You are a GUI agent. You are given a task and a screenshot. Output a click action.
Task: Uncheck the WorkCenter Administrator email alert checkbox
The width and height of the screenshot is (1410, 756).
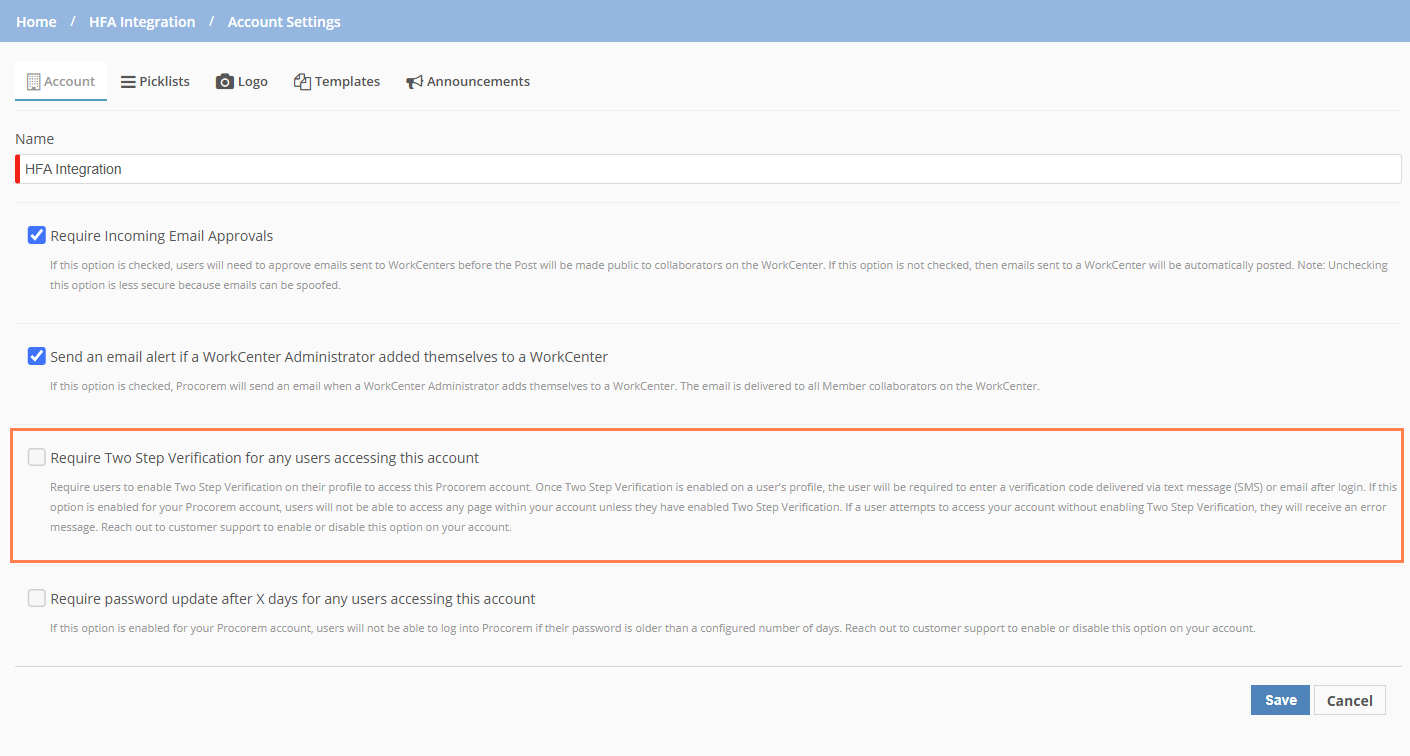click(37, 356)
